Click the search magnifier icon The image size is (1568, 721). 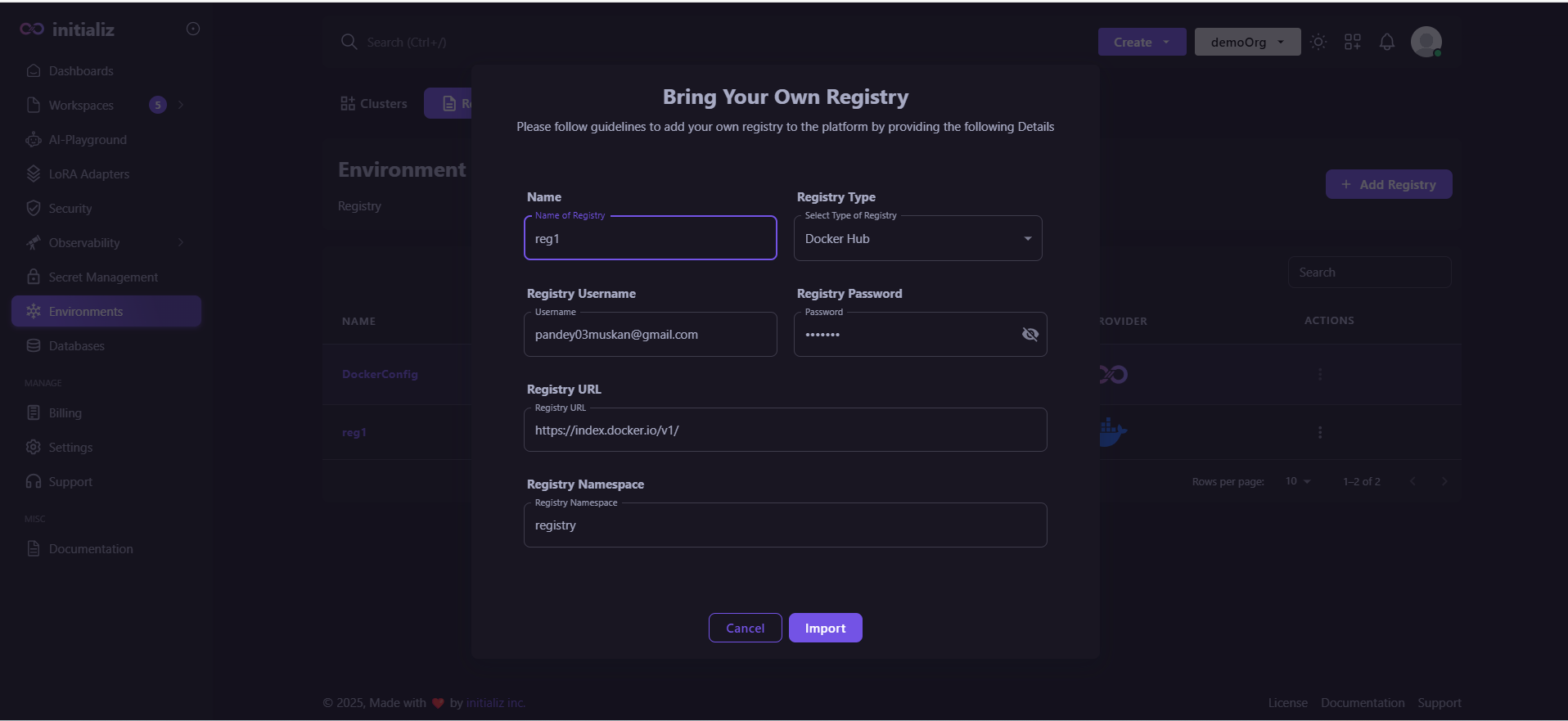point(349,42)
